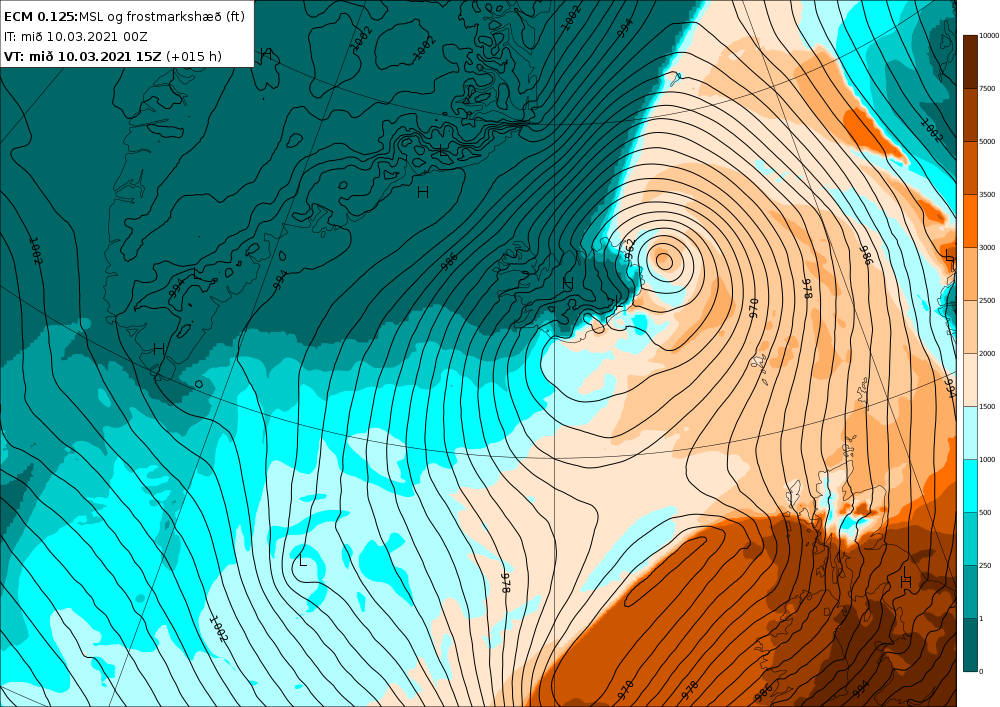Click the 7500 label on the color scale
This screenshot has height=707, width=1000.
coord(987,89)
